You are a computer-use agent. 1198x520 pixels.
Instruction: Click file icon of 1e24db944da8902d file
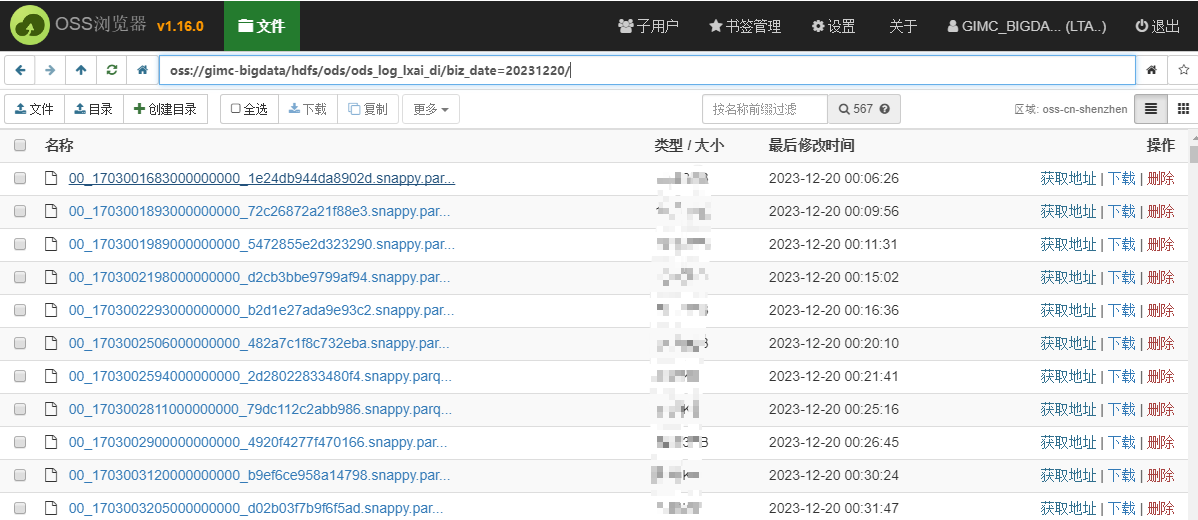click(51, 179)
